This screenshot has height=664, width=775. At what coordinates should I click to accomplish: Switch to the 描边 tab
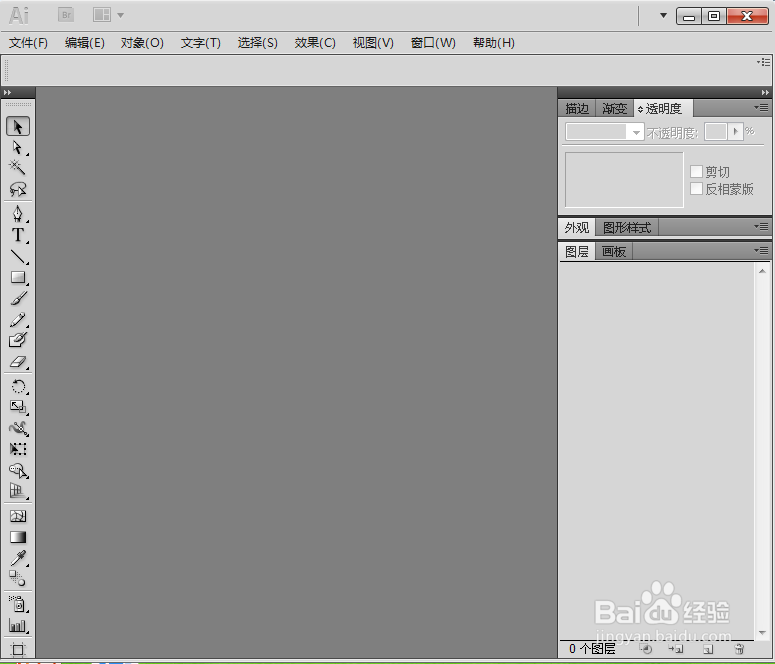click(577, 108)
